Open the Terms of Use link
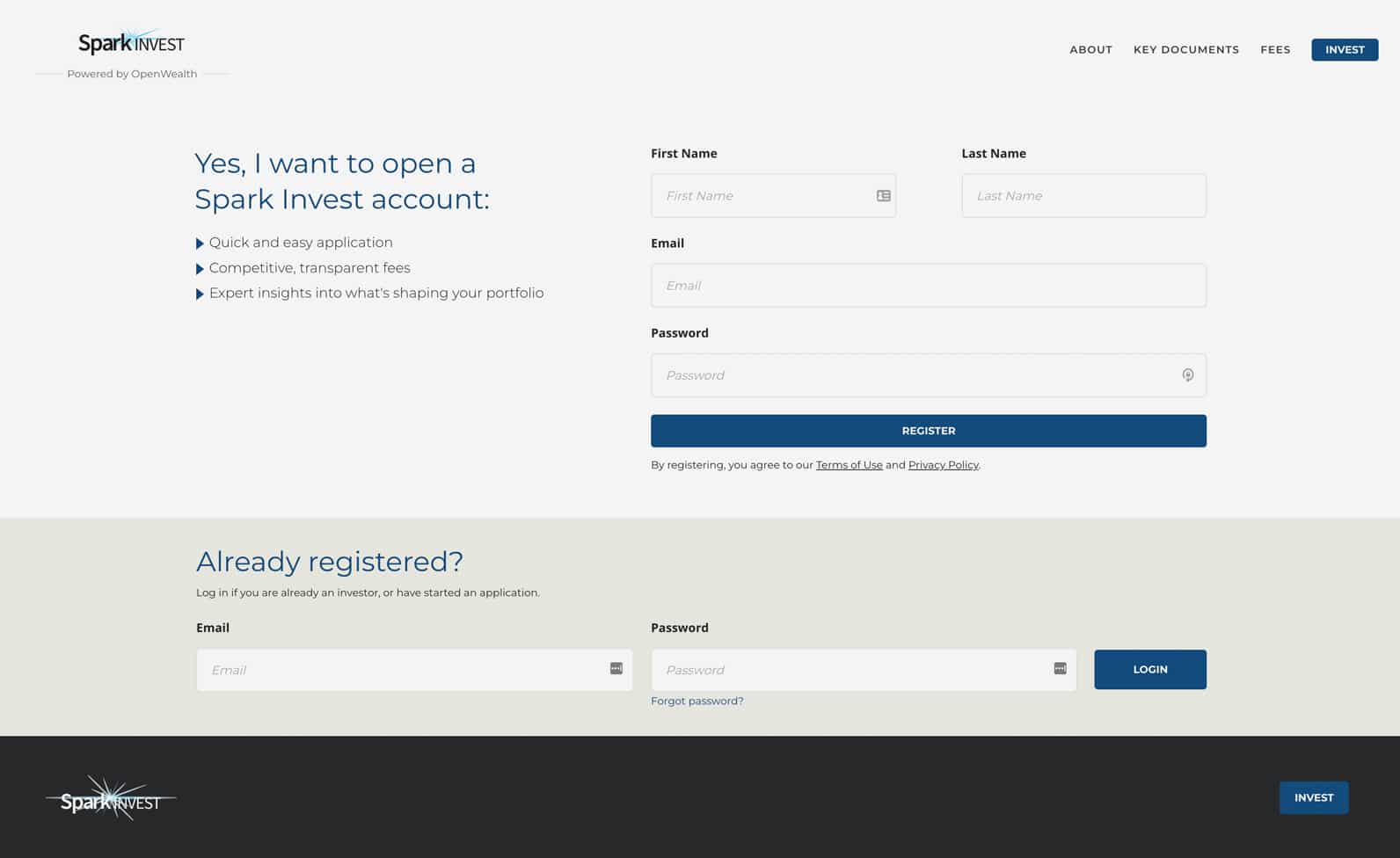This screenshot has width=1400, height=858. (849, 465)
